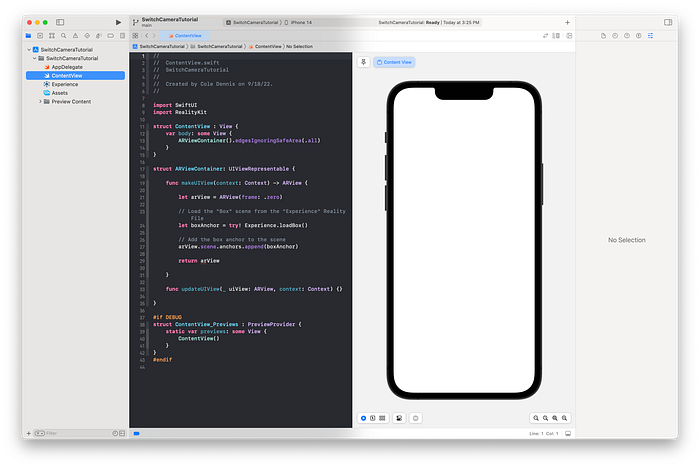Viewport: 700px width, 468px height.
Task: Click code line 'import RealityKit'
Action: [x=180, y=112]
